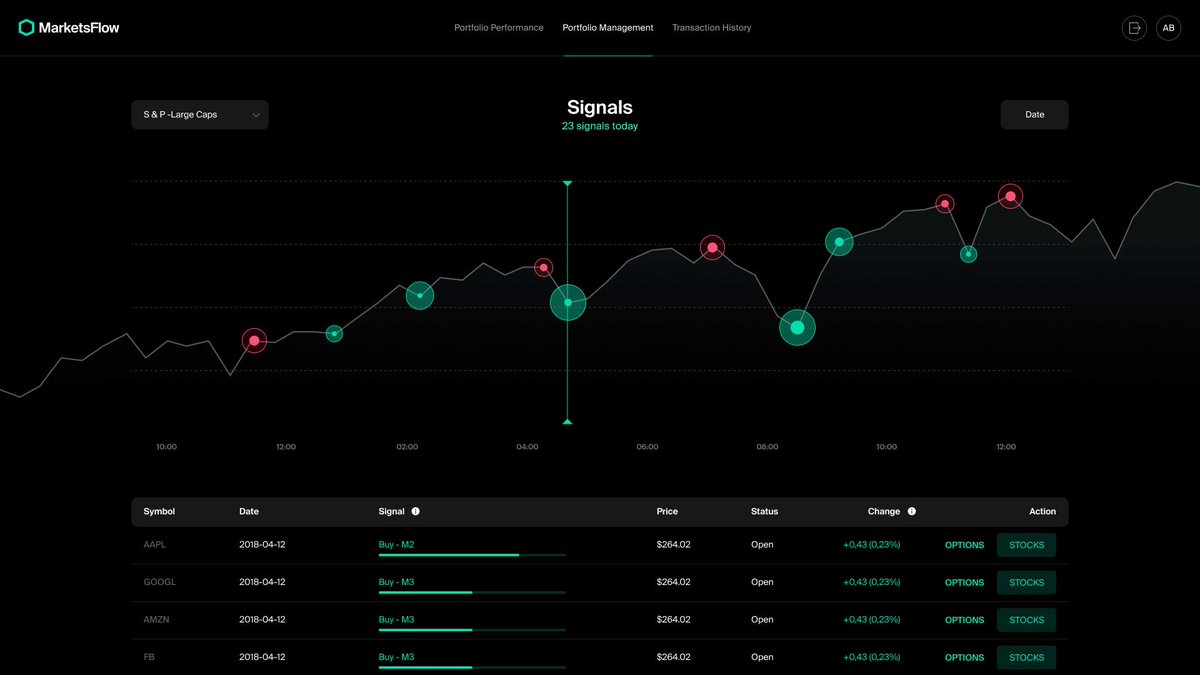Click the Date column header in the table
Viewport: 1200px width, 675px height.
tap(249, 511)
